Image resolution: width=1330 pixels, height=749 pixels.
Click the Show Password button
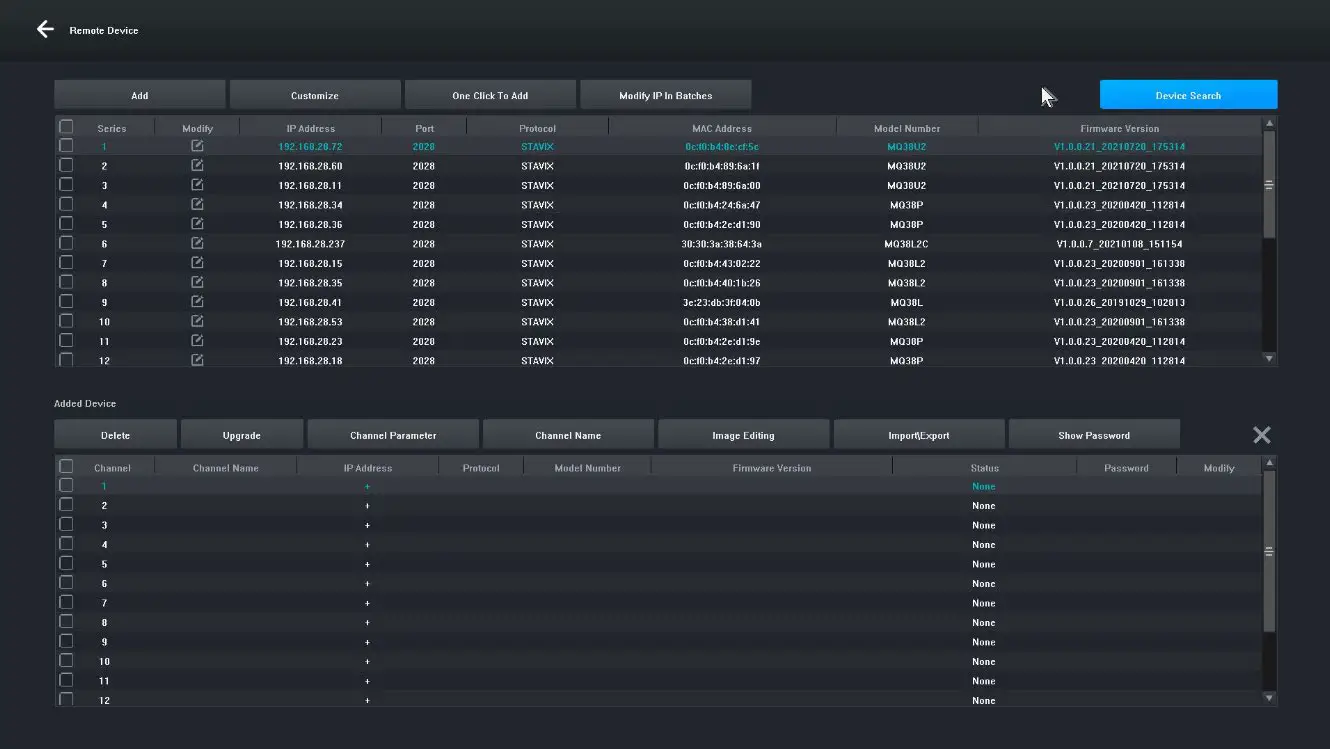(1094, 435)
